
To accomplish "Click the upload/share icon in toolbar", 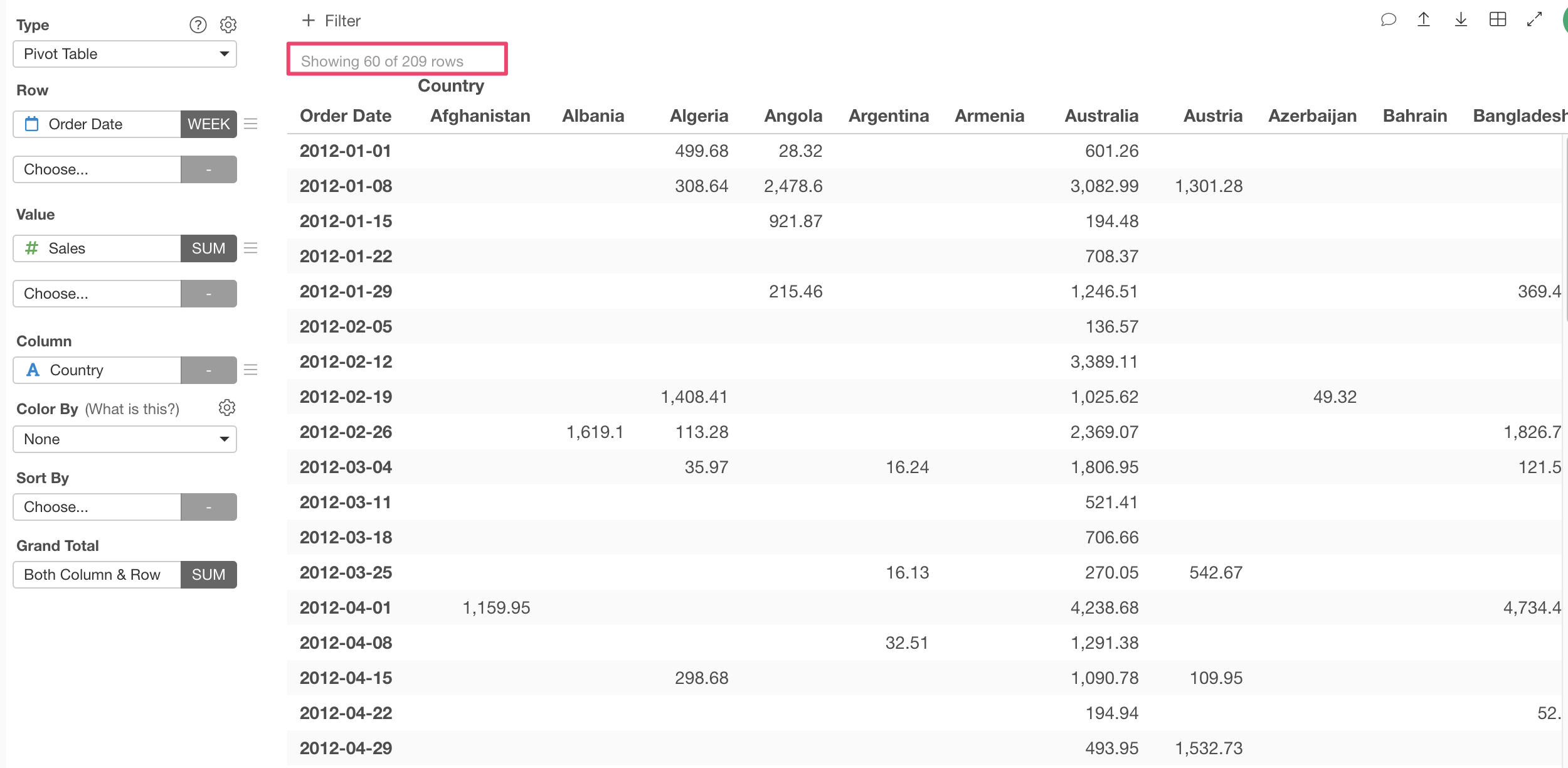I will (1421, 21).
